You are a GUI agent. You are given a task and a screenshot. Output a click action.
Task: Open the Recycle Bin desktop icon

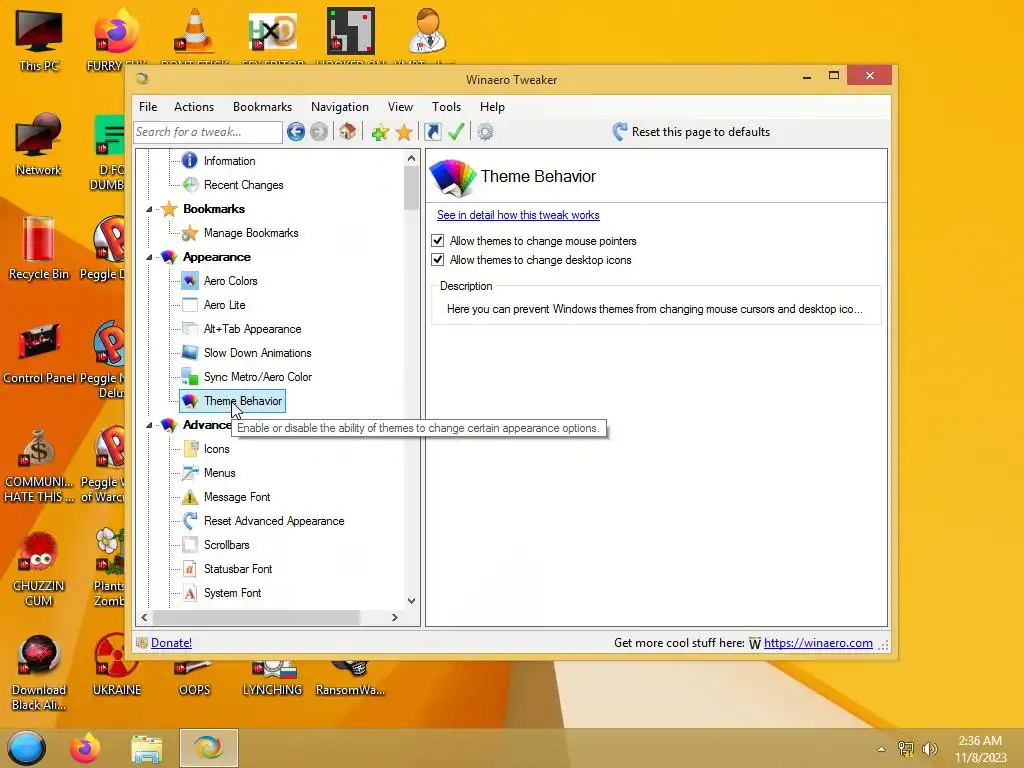(39, 248)
